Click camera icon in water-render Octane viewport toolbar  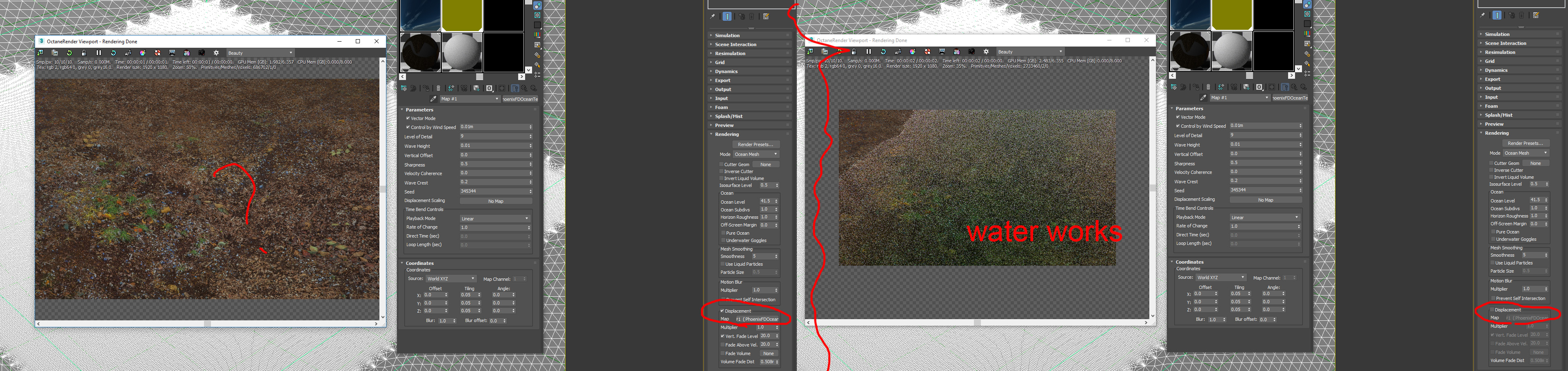coord(971,52)
